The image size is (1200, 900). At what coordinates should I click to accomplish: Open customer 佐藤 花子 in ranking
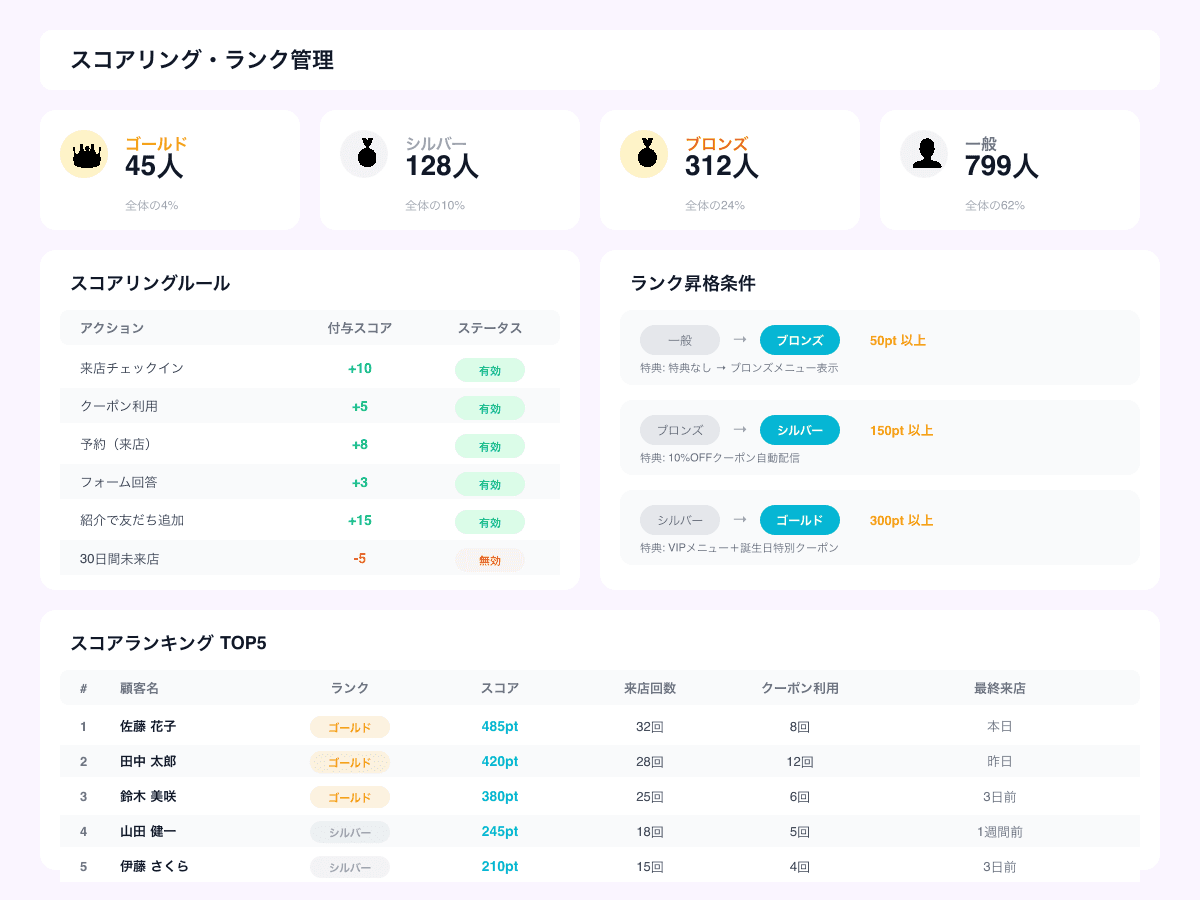[x=148, y=726]
